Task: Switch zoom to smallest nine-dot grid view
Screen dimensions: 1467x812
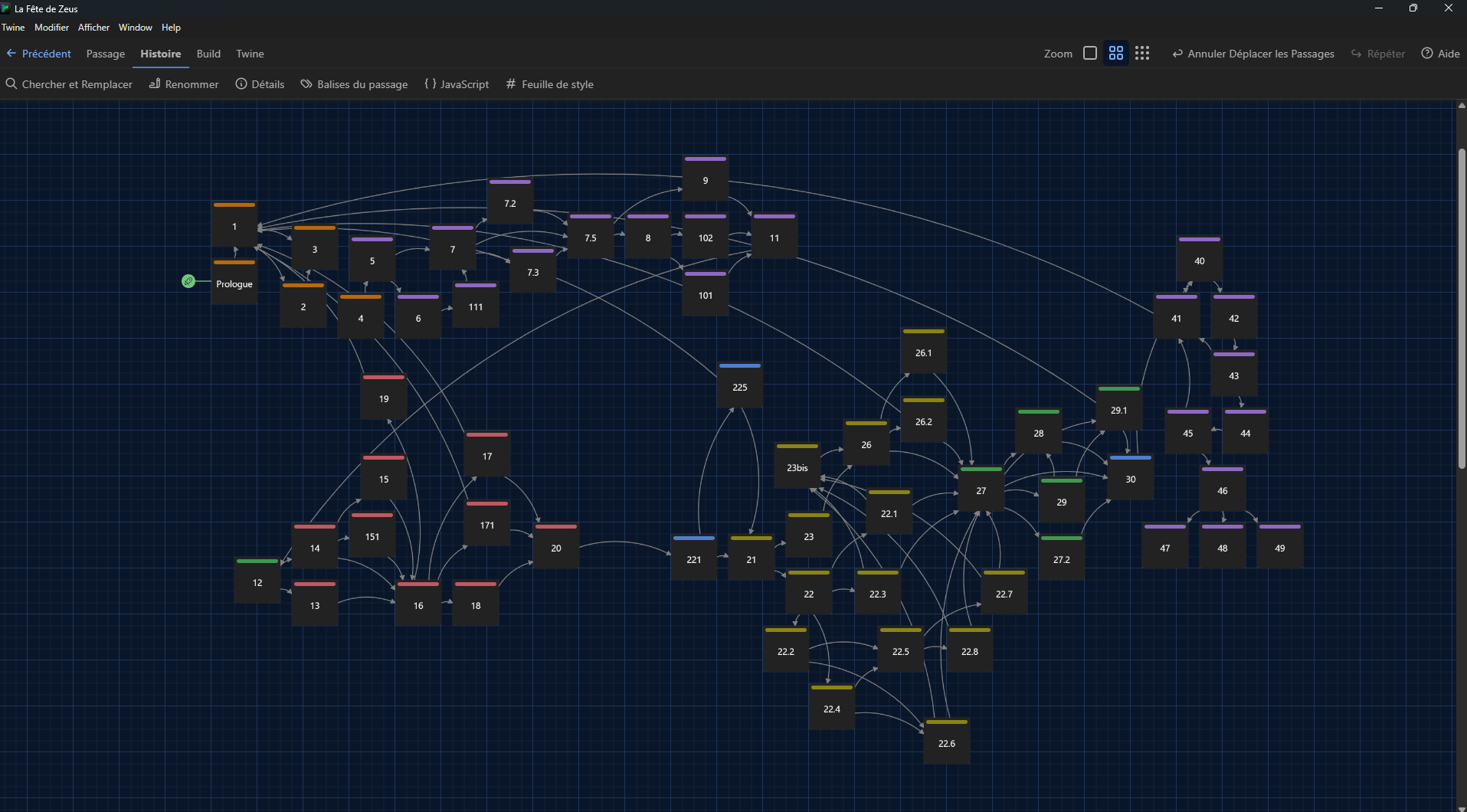Action: tap(1142, 54)
